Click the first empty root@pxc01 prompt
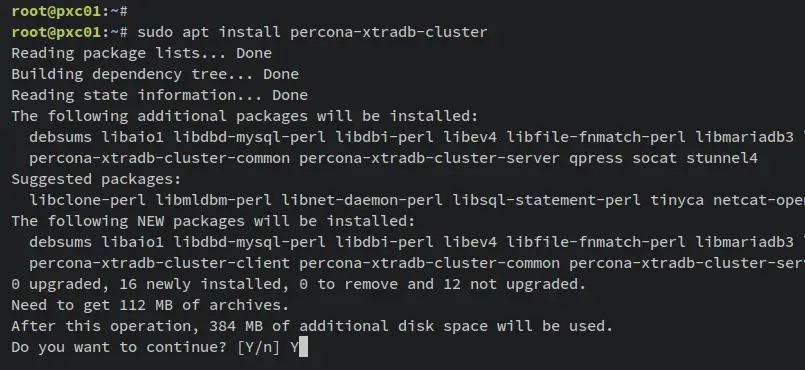Image resolution: width=805 pixels, height=370 pixels. [69, 11]
